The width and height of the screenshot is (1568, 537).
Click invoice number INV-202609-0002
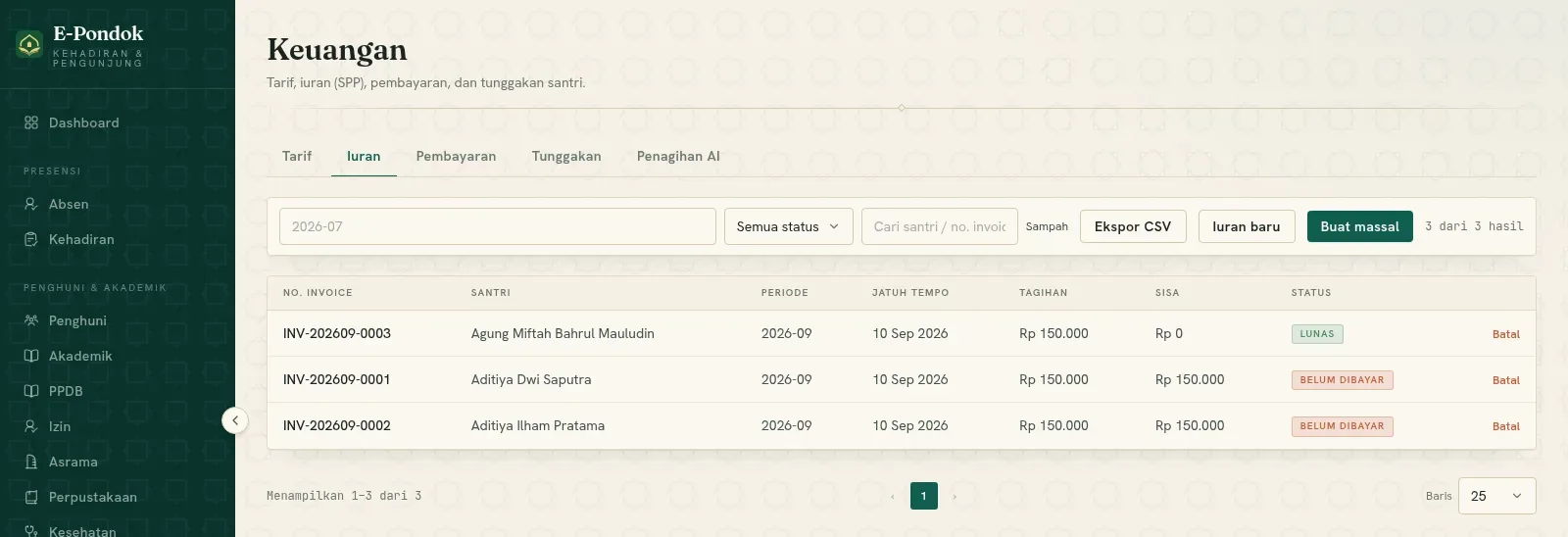[x=337, y=425]
